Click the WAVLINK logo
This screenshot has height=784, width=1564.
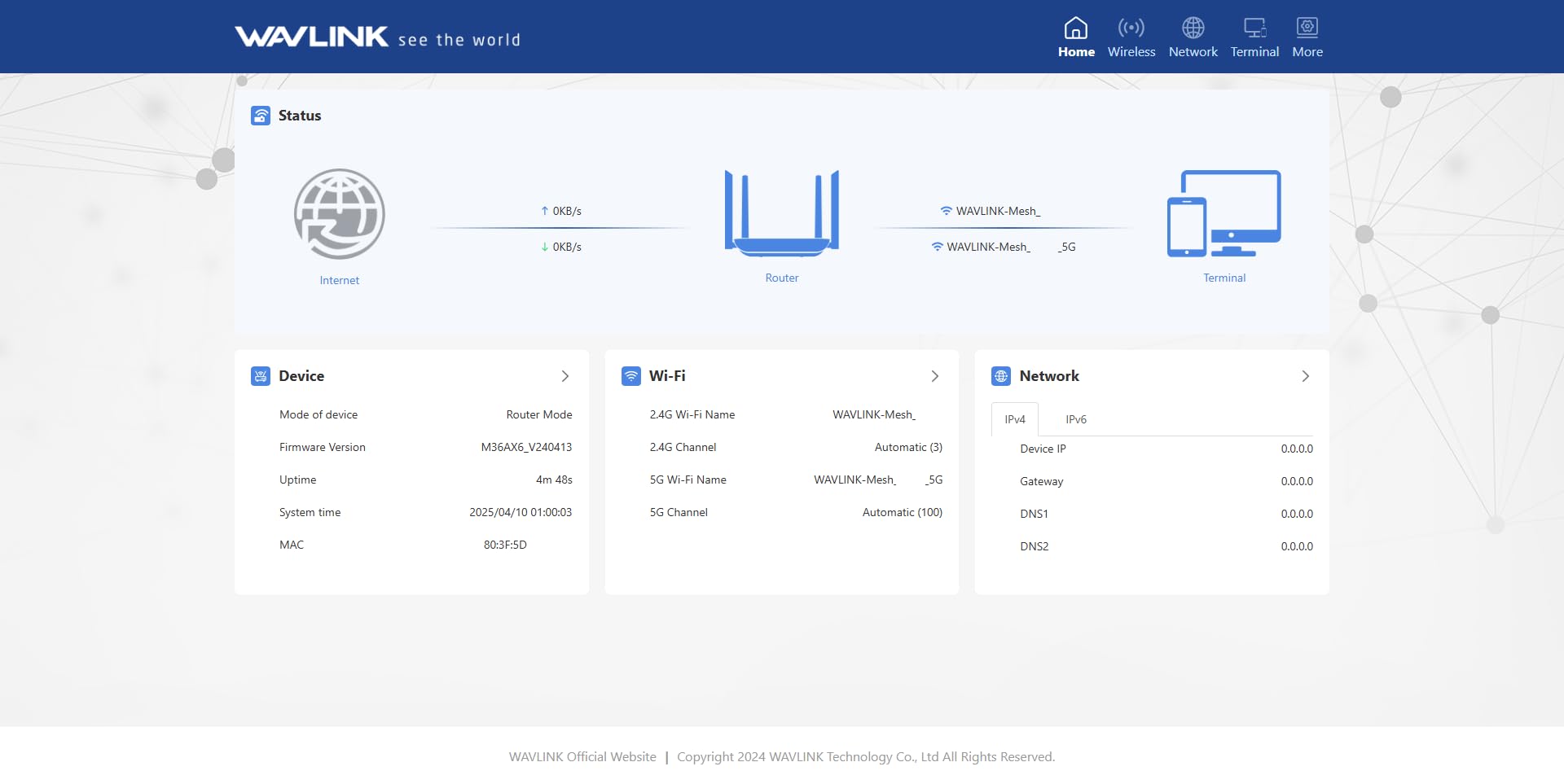tap(311, 37)
